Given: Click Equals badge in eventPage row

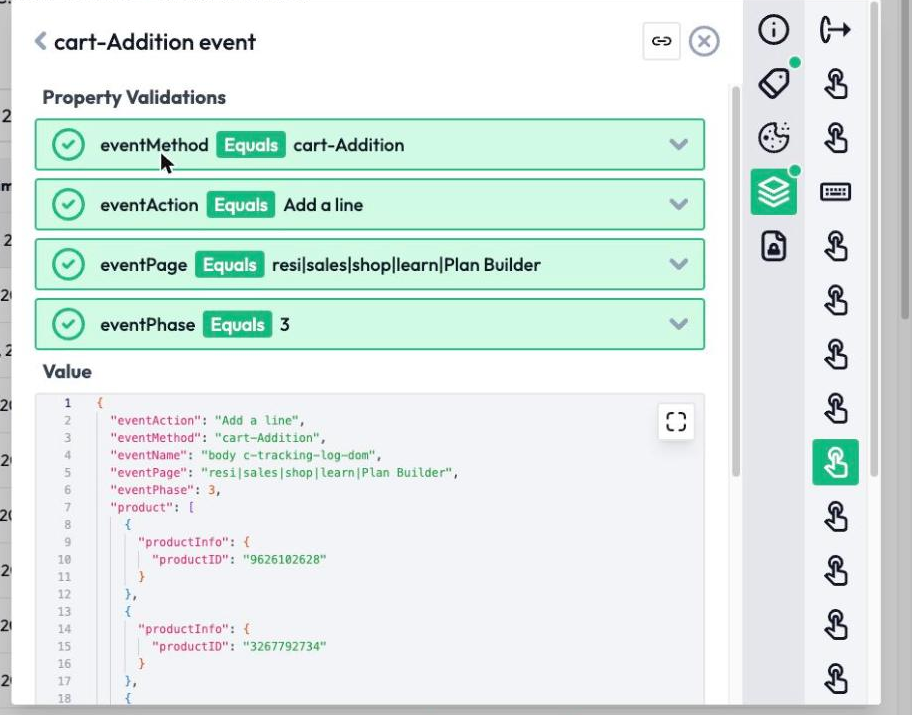Looking at the screenshot, I should (x=229, y=265).
